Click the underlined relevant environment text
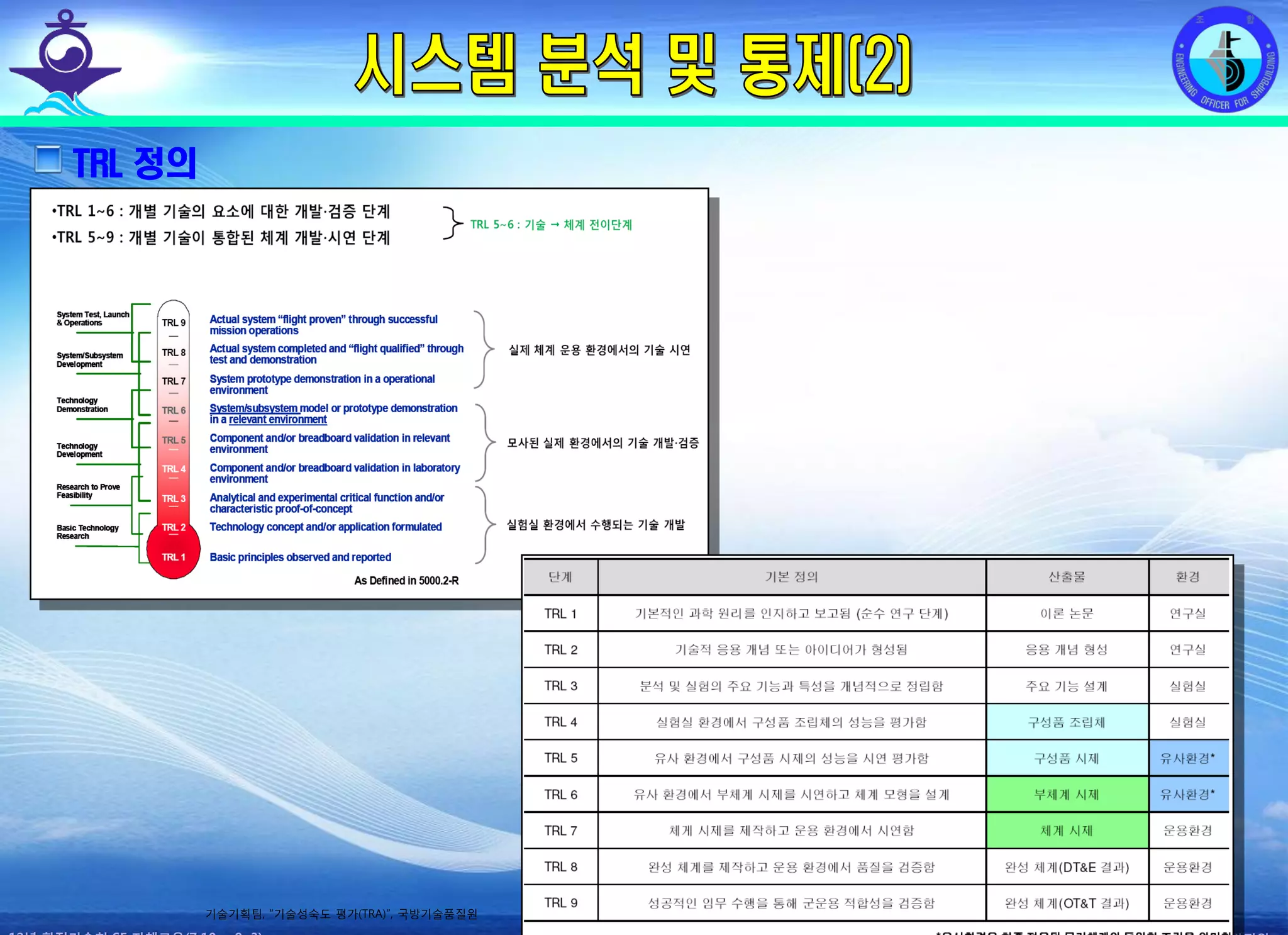 tap(278, 420)
